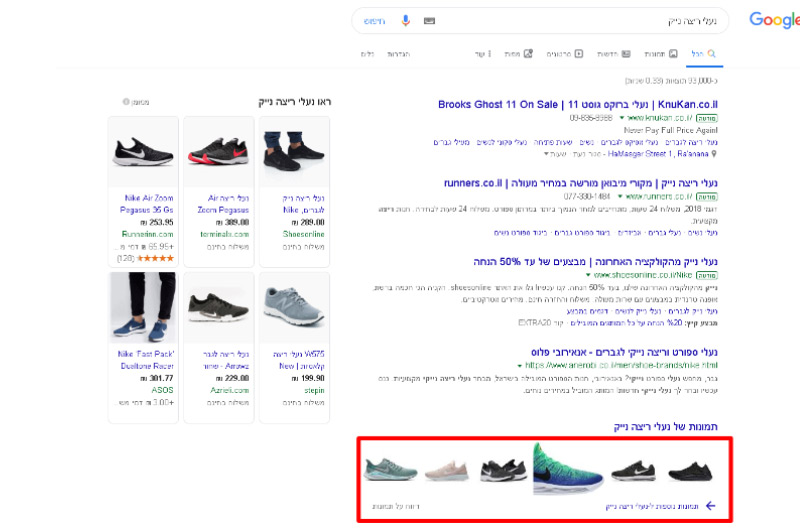Open the W575 New Balance product title from stepin
Screen dimensions: 800x528
tap(299, 360)
